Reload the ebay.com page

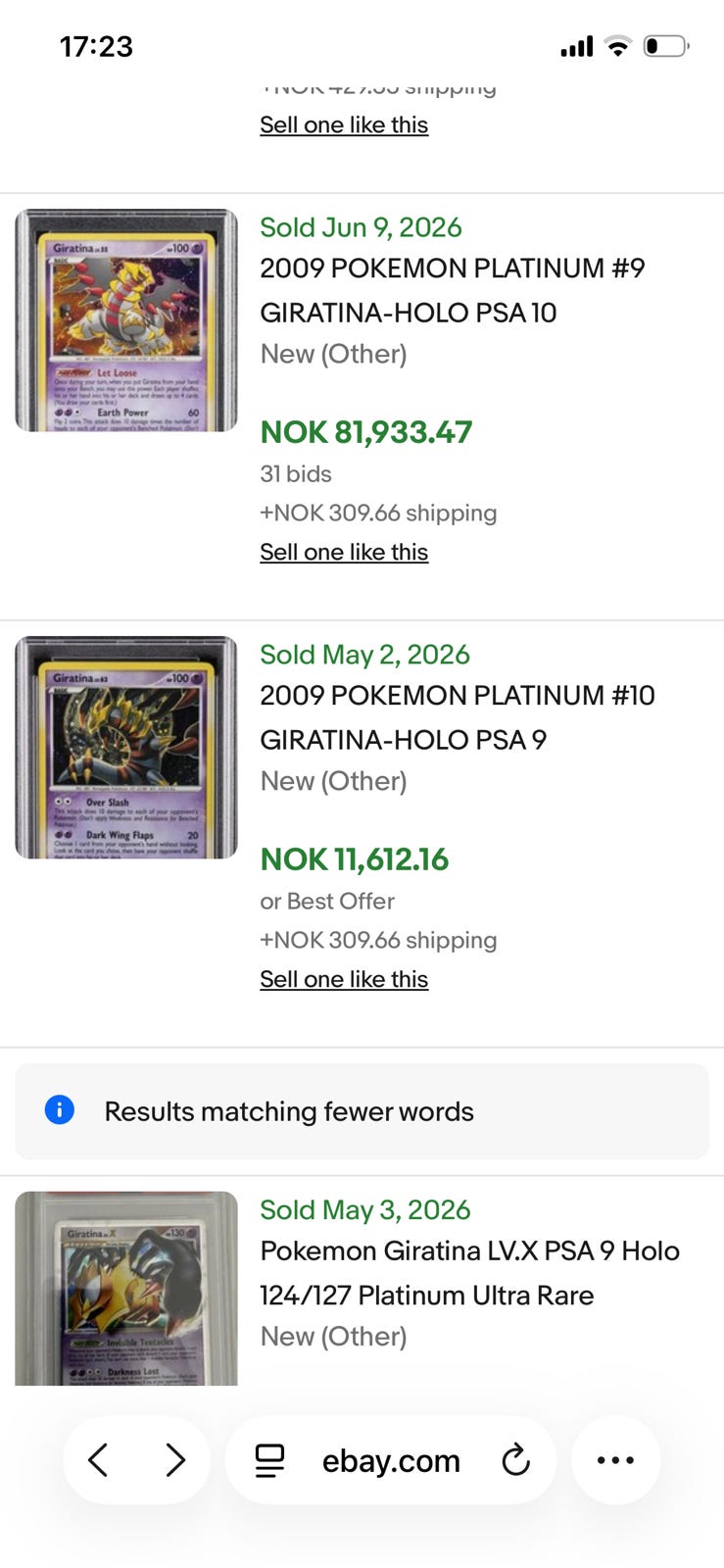click(515, 1460)
